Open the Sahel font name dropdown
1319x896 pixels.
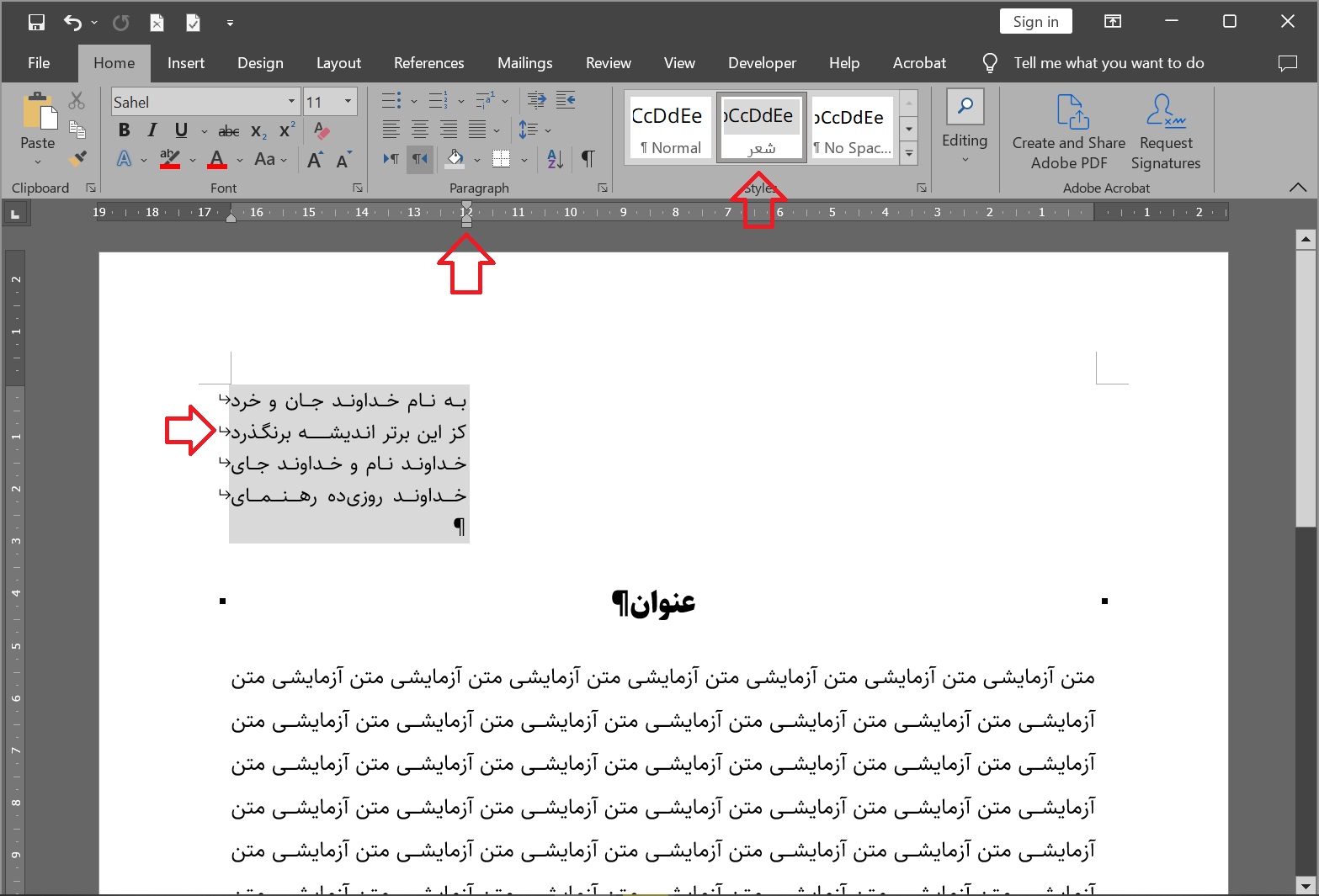click(291, 102)
